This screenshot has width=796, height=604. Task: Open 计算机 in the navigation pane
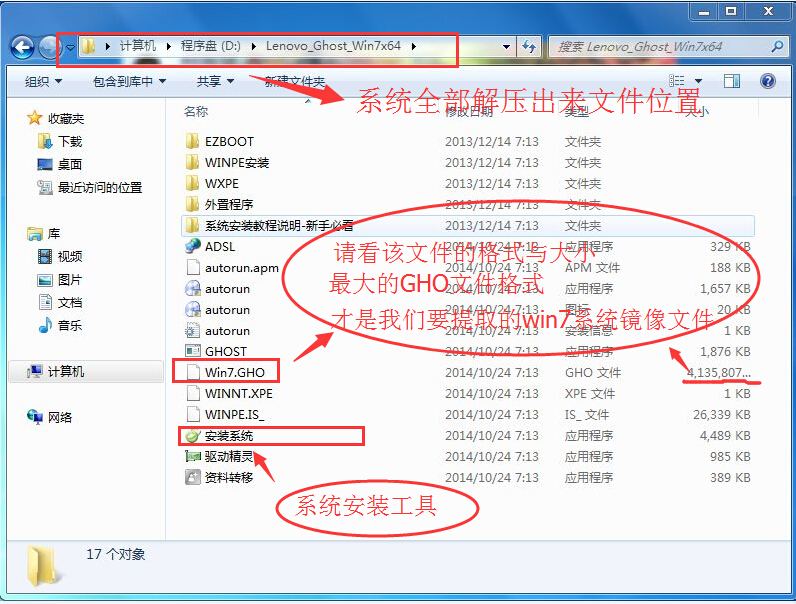[66, 371]
